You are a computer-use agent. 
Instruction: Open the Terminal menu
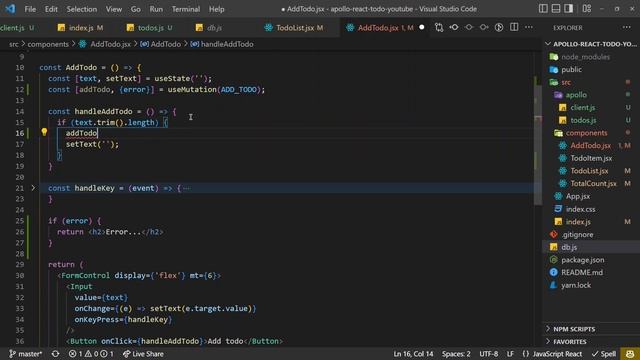click(186, 9)
